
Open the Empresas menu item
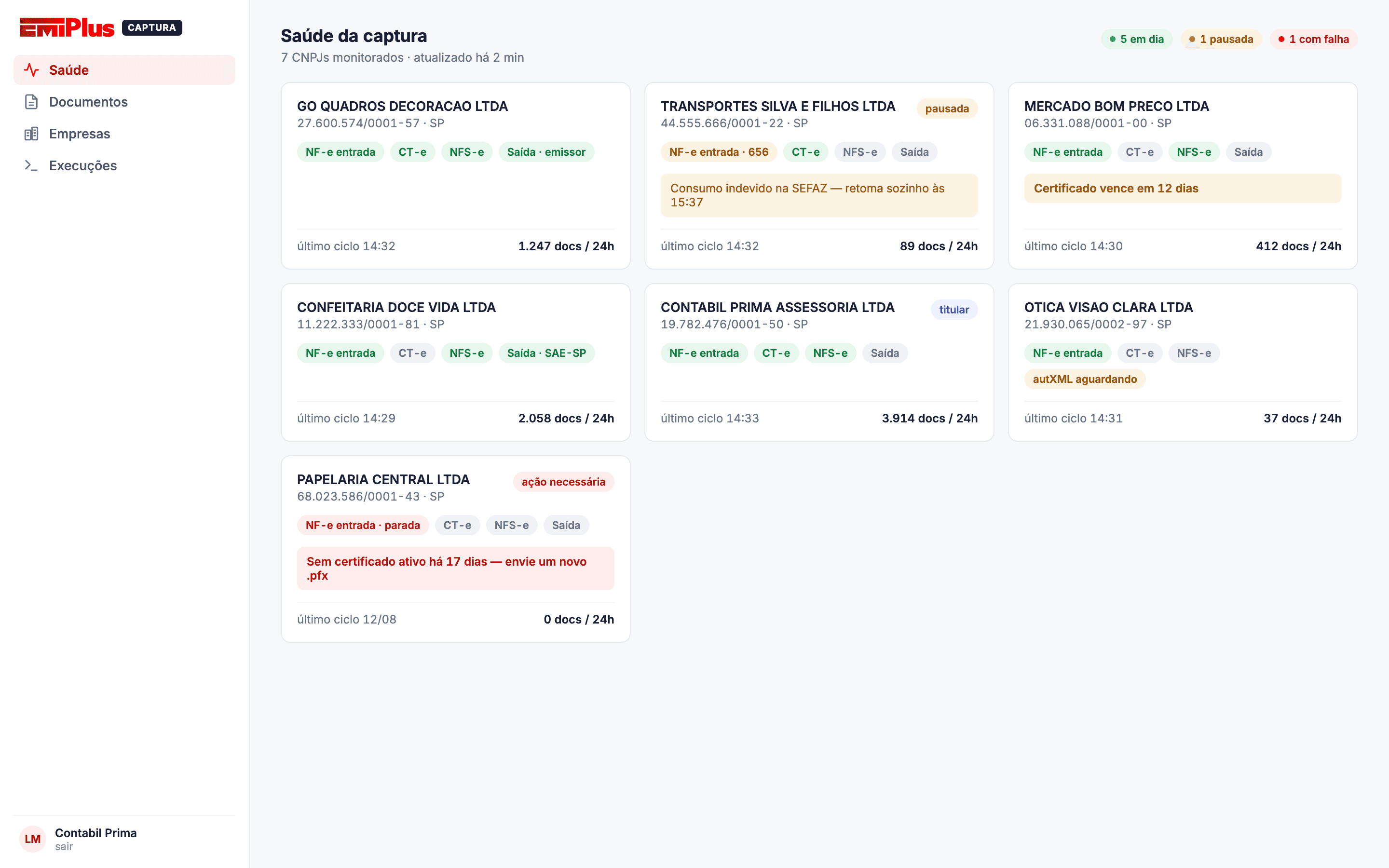[x=124, y=134]
